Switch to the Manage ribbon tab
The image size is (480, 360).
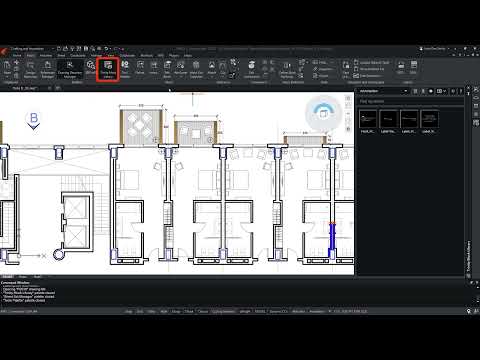[x=96, y=56]
